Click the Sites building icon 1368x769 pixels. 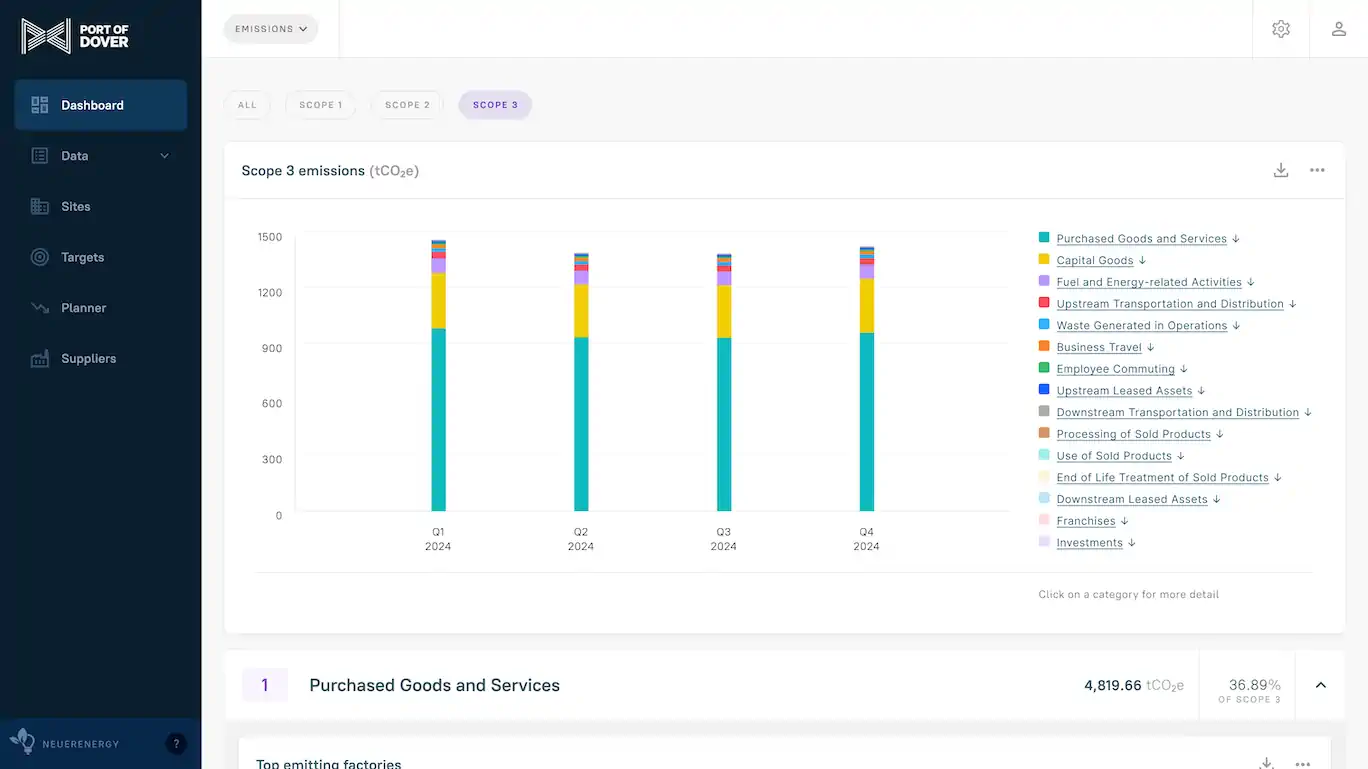point(40,206)
